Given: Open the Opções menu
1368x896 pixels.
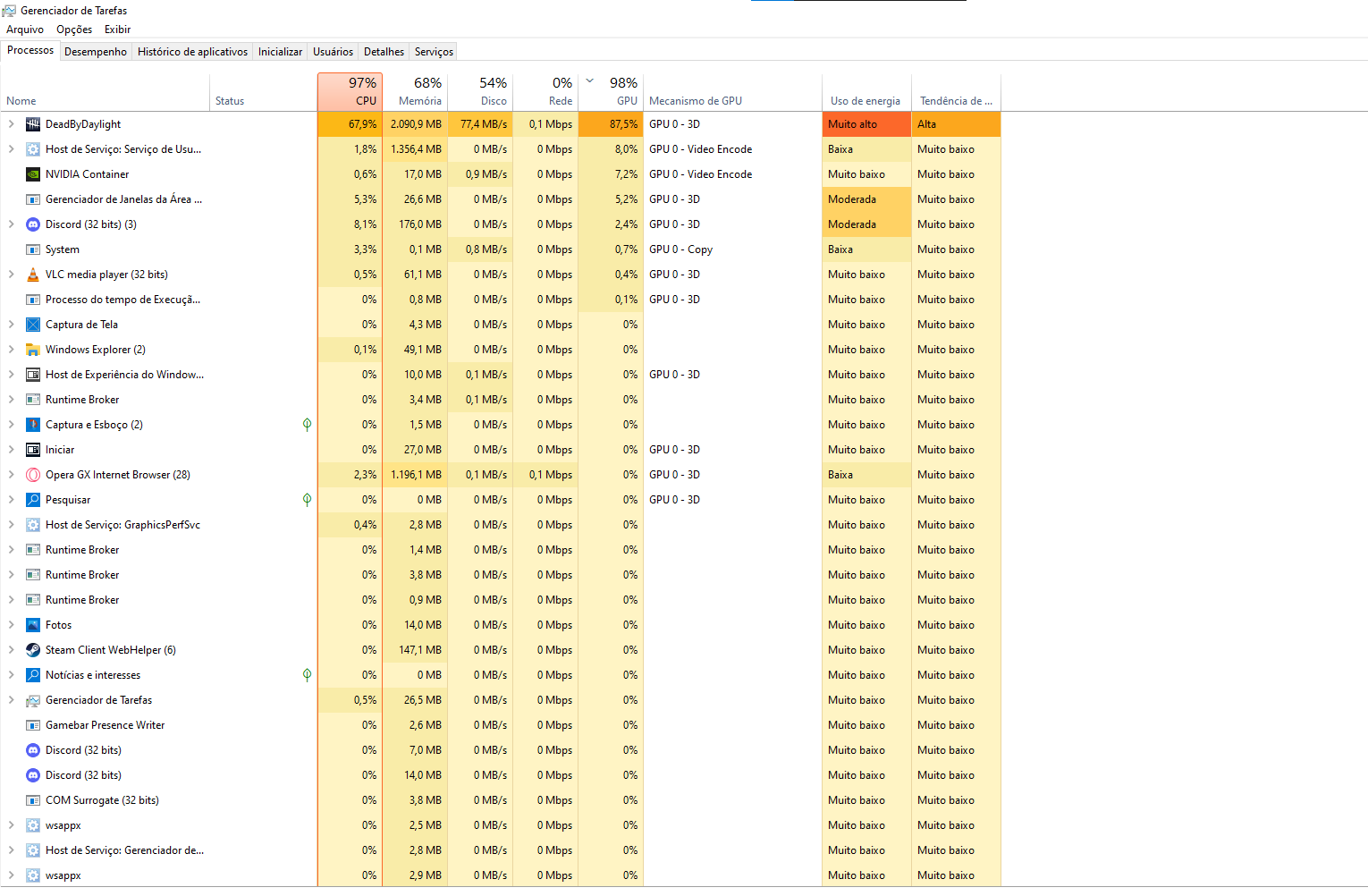Looking at the screenshot, I should pyautogui.click(x=74, y=30).
